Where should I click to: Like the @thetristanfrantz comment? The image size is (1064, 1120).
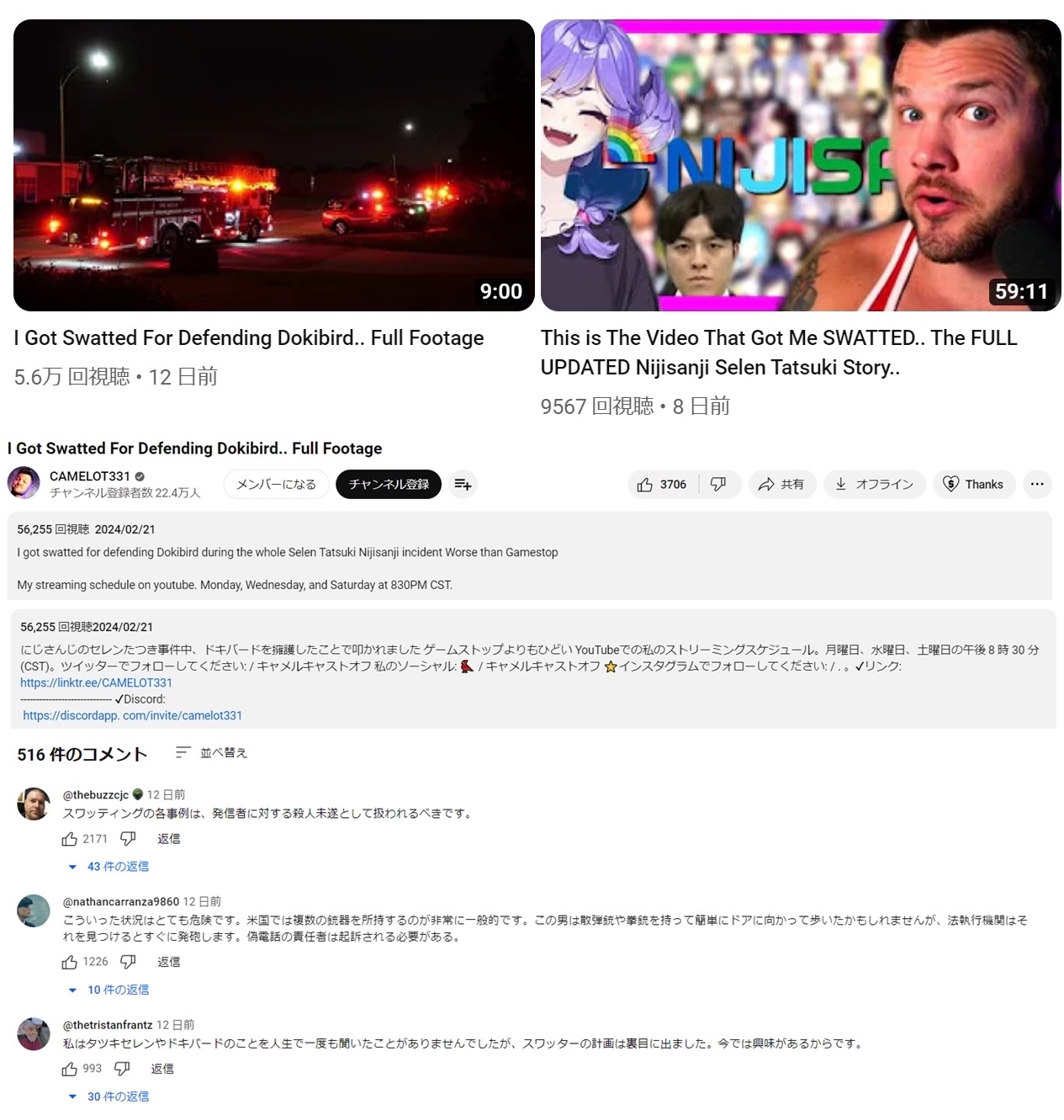coord(70,1069)
